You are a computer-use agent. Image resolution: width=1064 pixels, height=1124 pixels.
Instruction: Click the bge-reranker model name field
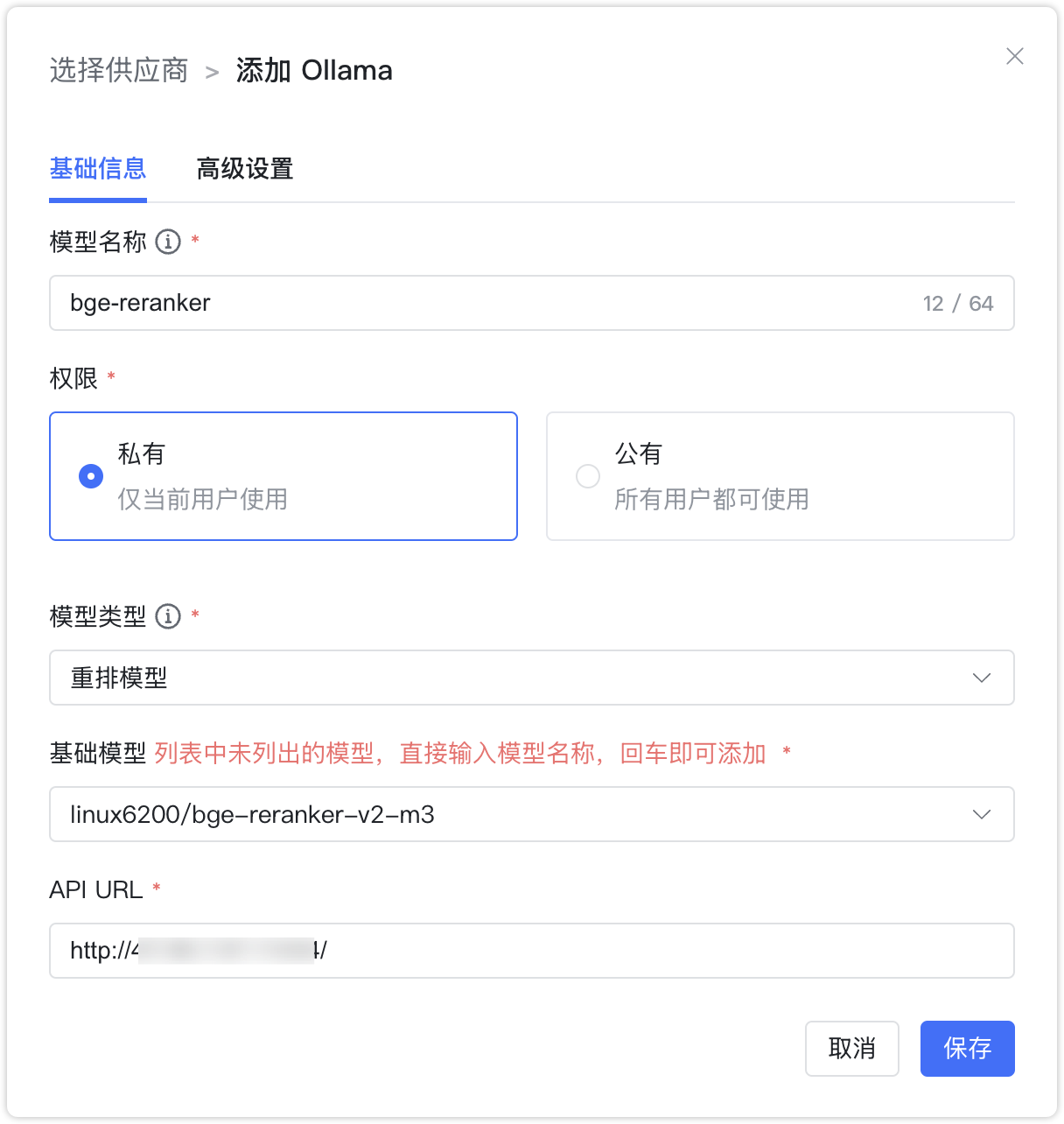tap(437, 303)
